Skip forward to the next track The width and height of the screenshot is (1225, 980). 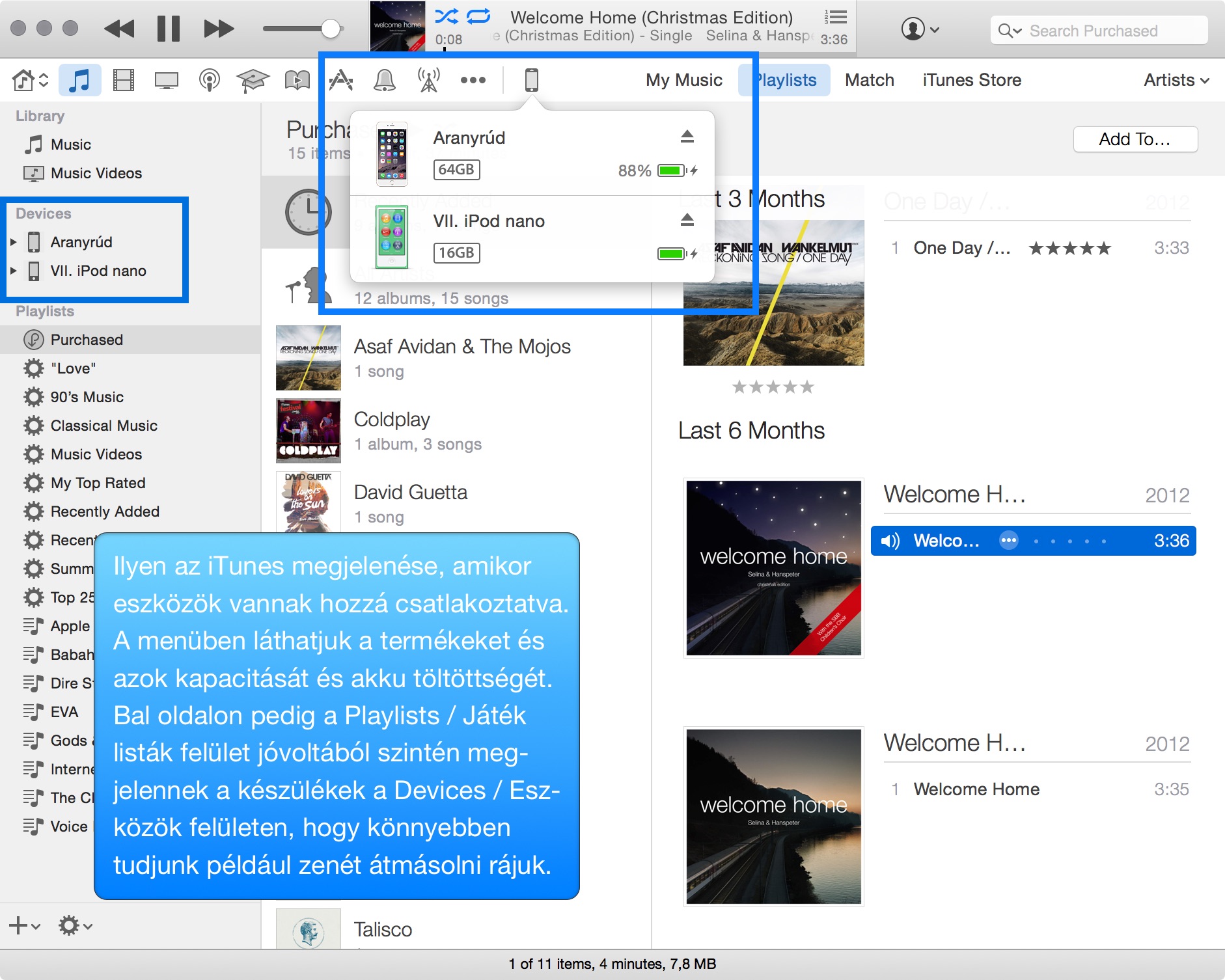[219, 29]
